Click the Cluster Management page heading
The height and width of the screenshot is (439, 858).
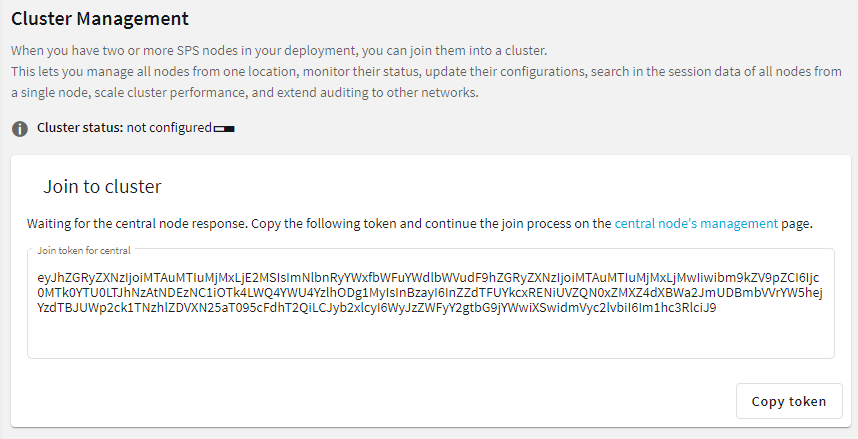tap(100, 19)
